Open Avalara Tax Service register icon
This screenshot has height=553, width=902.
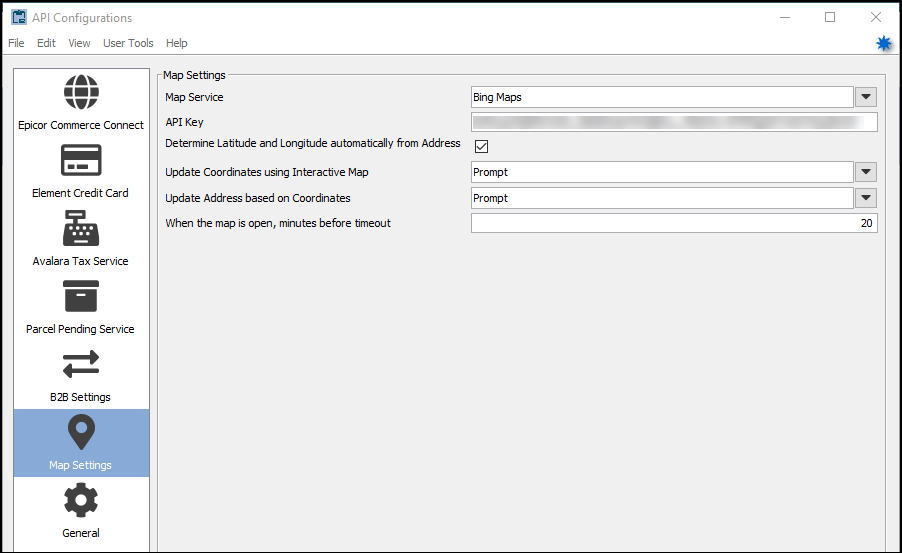(81, 228)
